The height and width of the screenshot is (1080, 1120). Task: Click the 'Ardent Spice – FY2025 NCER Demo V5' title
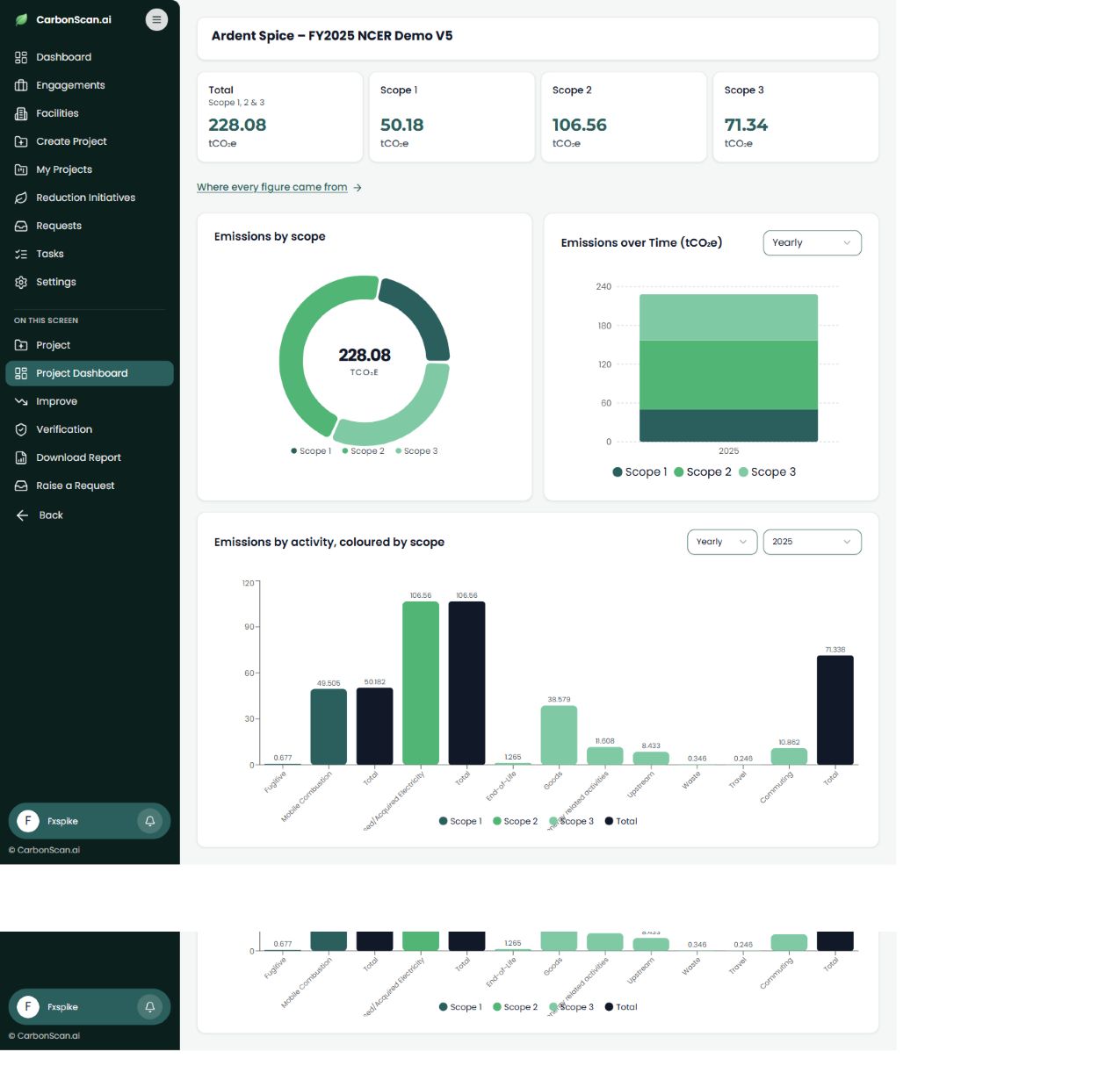pos(332,36)
